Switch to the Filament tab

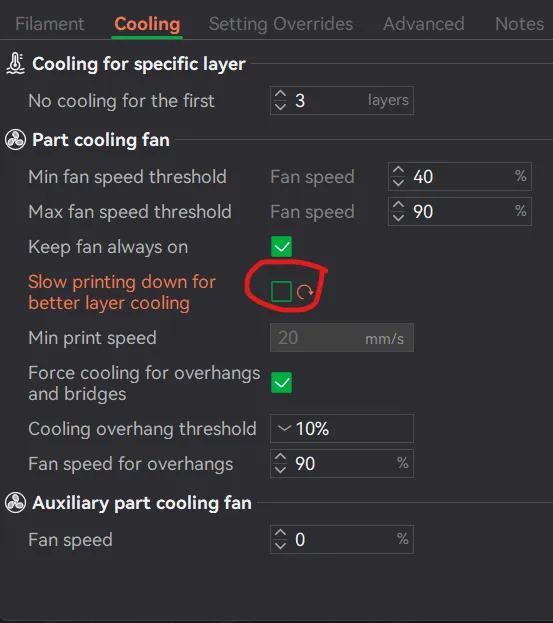point(50,24)
